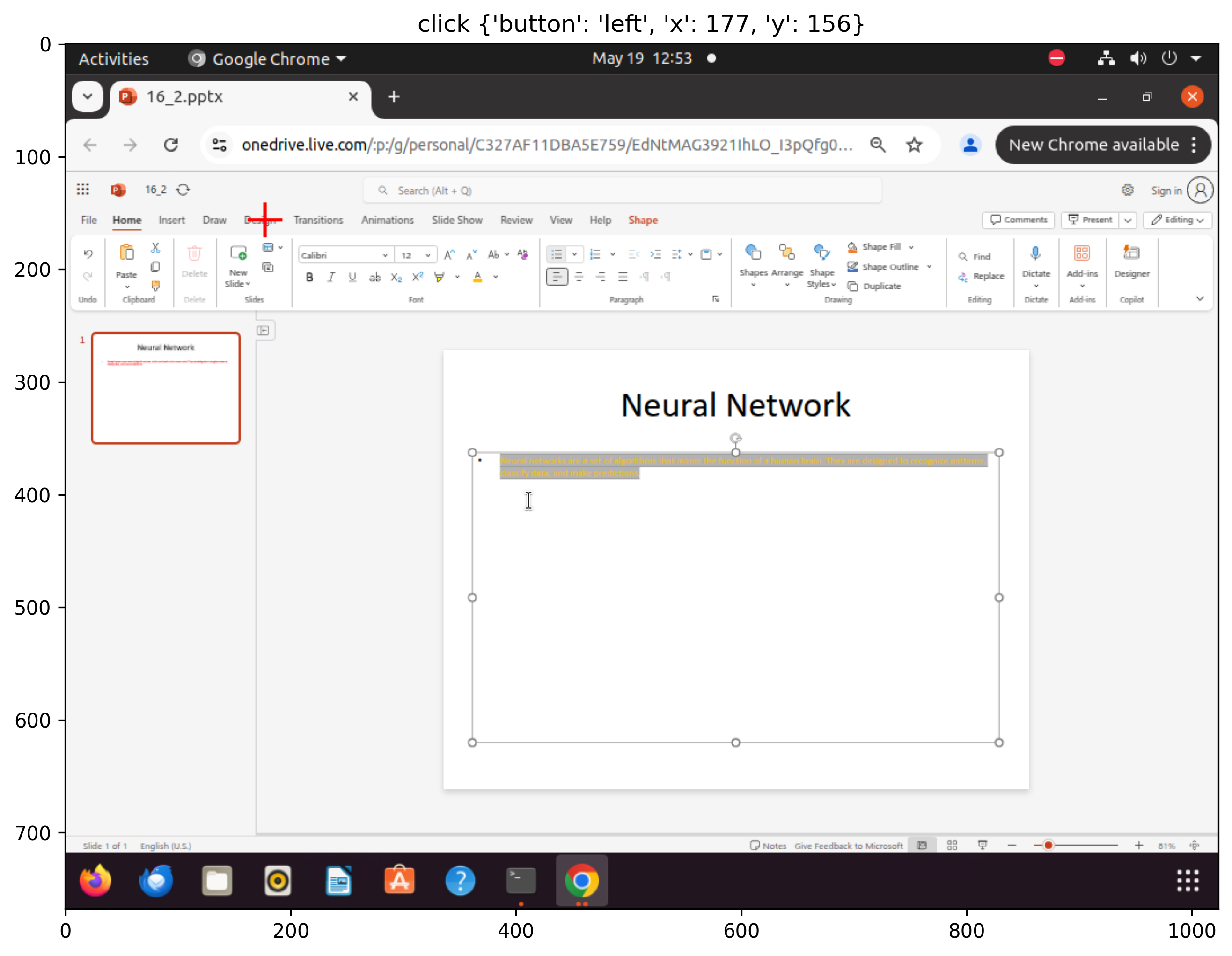
Task: Click the zoom slider handle
Action: [1048, 845]
